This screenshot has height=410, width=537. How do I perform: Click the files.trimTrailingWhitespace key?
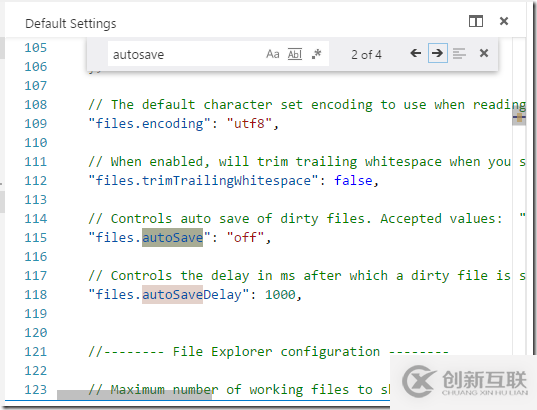click(204, 181)
